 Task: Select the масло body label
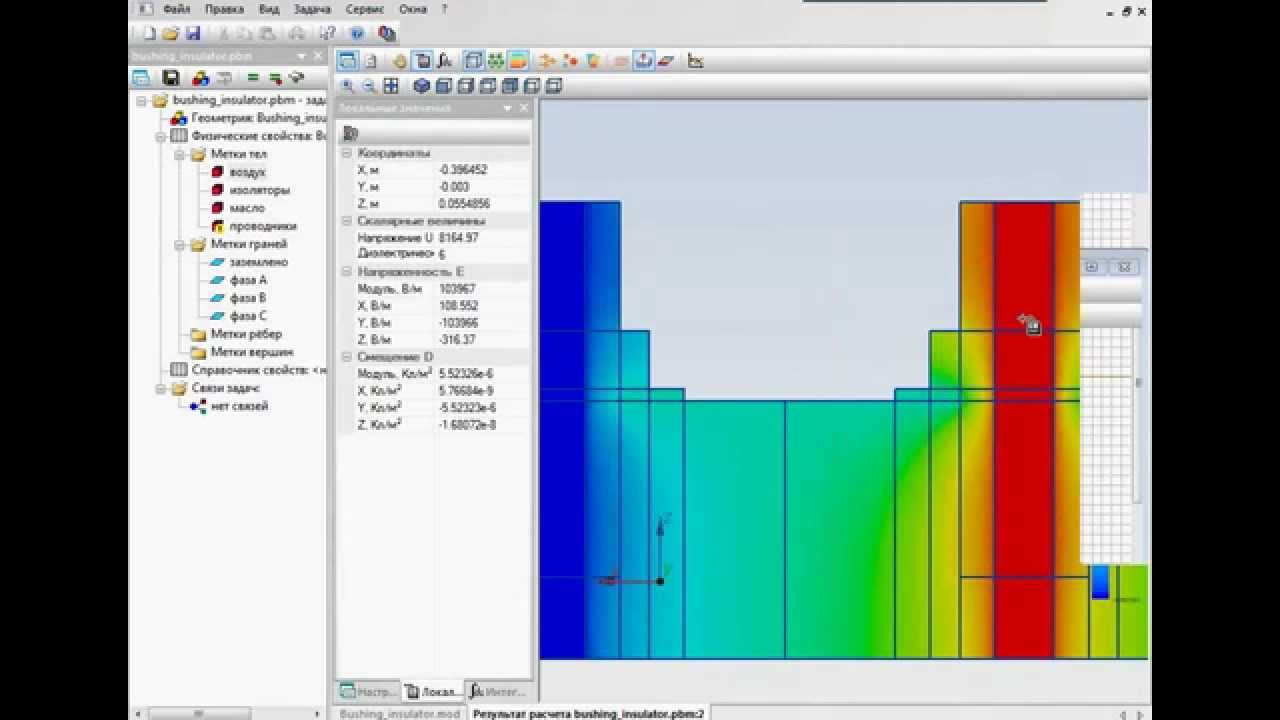click(247, 208)
